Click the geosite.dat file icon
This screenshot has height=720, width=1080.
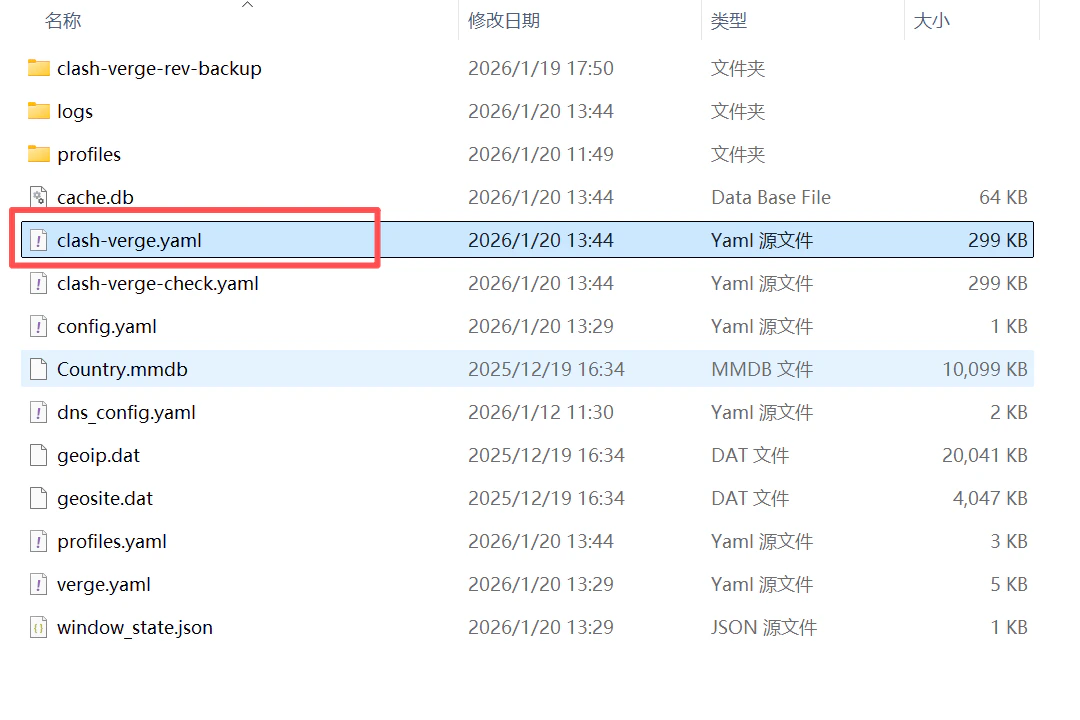(x=39, y=498)
